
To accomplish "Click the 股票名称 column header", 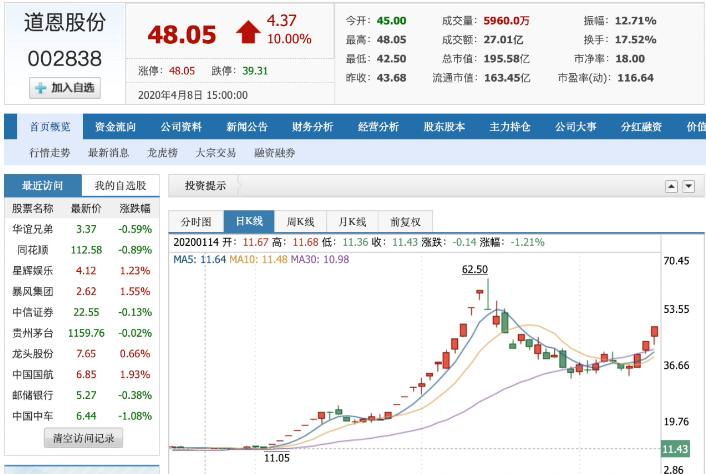I will [33, 208].
